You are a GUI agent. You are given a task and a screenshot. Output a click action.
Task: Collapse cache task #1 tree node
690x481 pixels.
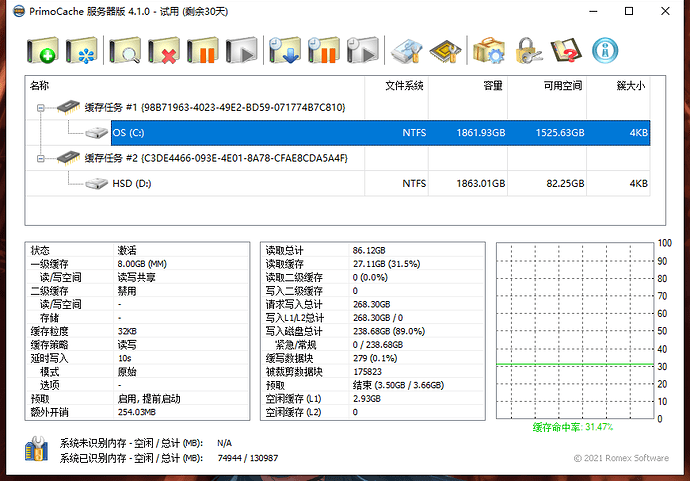point(40,108)
